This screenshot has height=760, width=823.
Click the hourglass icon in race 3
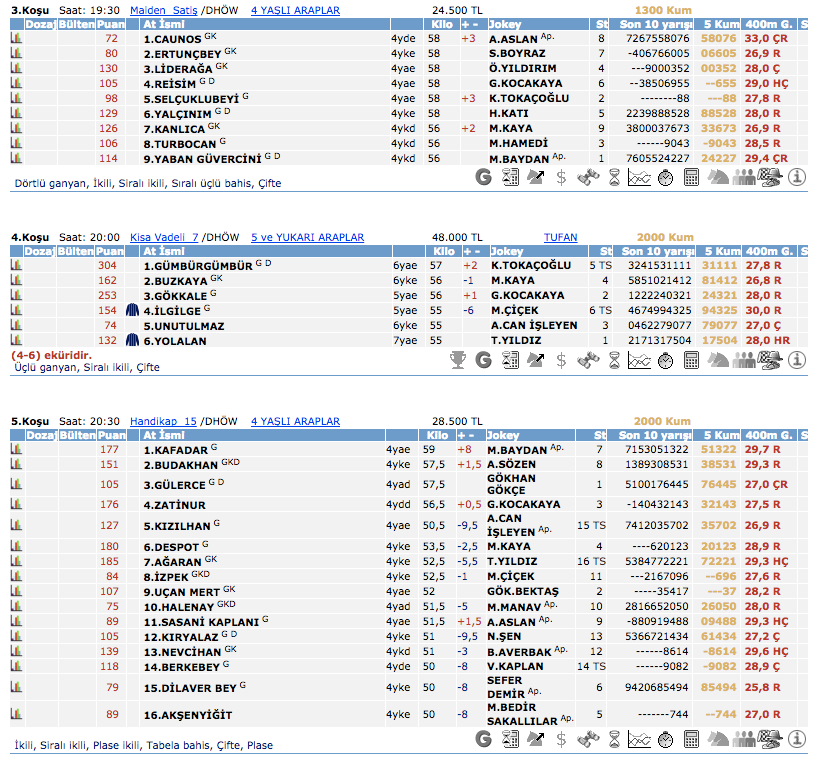pyautogui.click(x=613, y=177)
